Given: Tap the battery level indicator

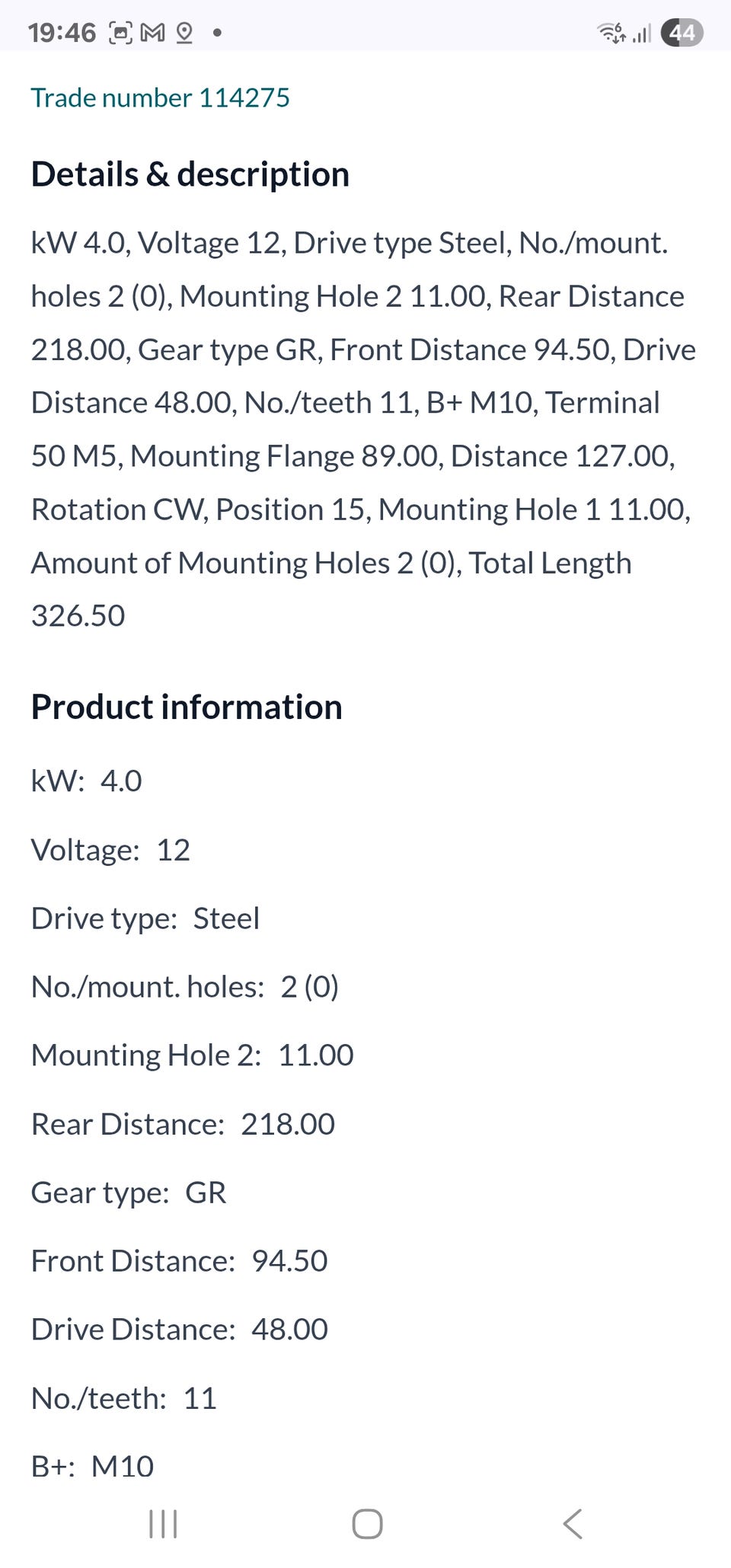Looking at the screenshot, I should tap(682, 33).
